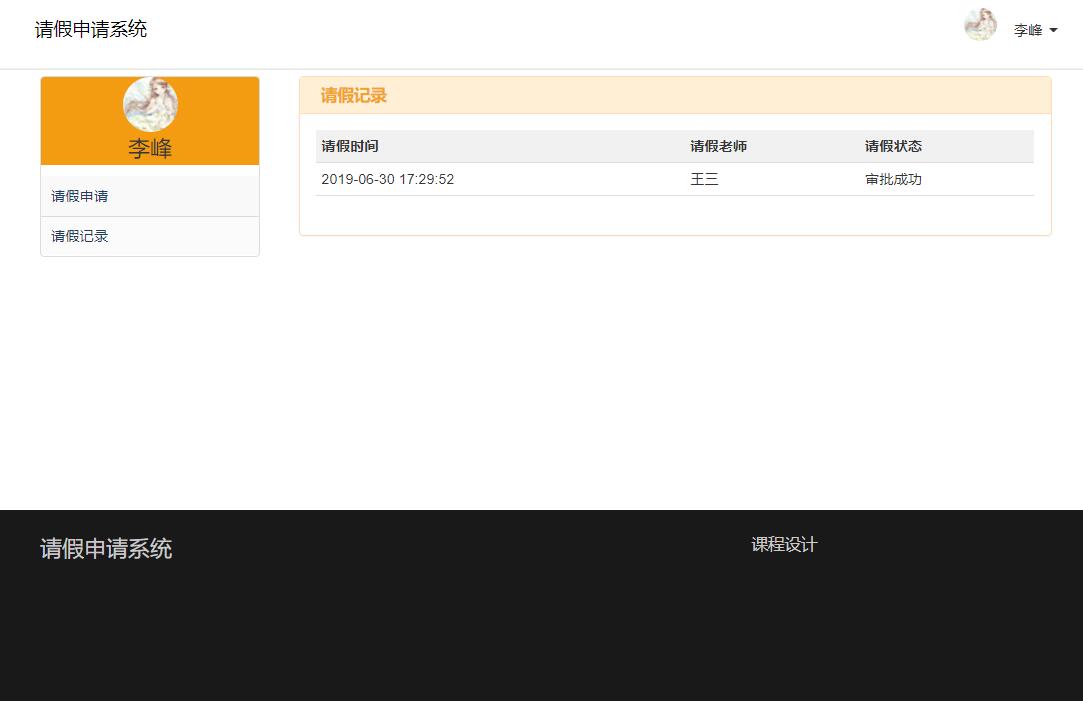Click the caret arrow next to 李峰

(x=1052, y=30)
